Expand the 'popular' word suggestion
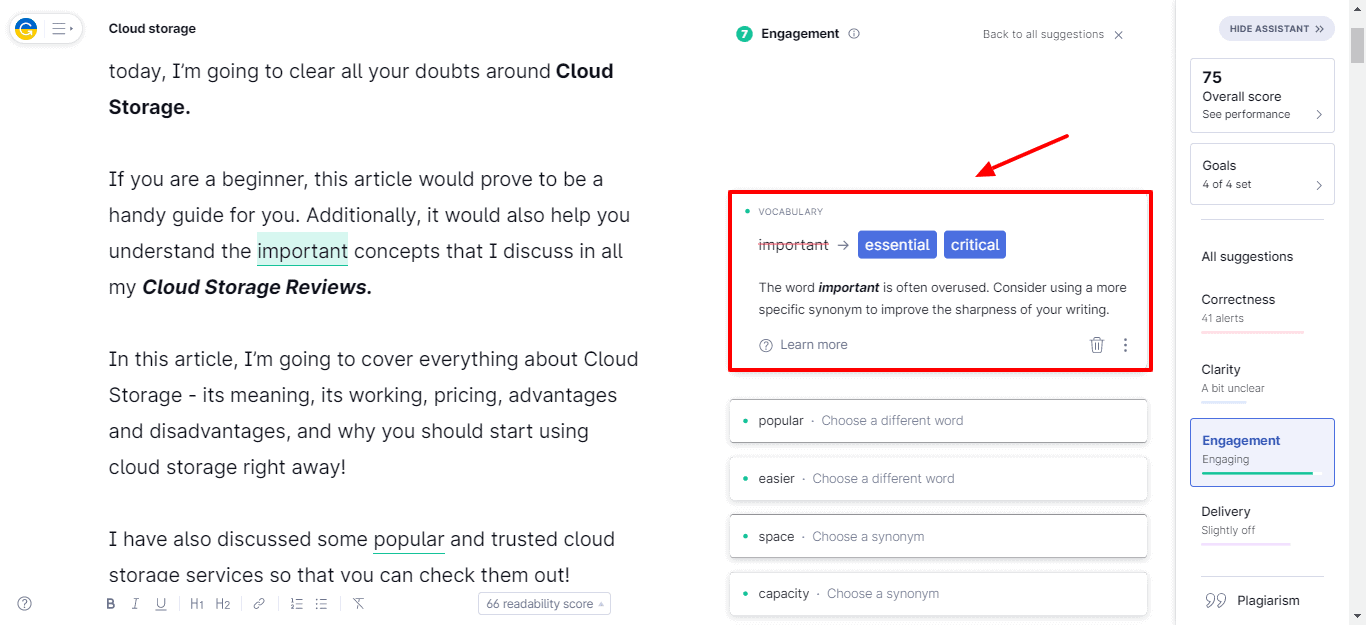 938,421
